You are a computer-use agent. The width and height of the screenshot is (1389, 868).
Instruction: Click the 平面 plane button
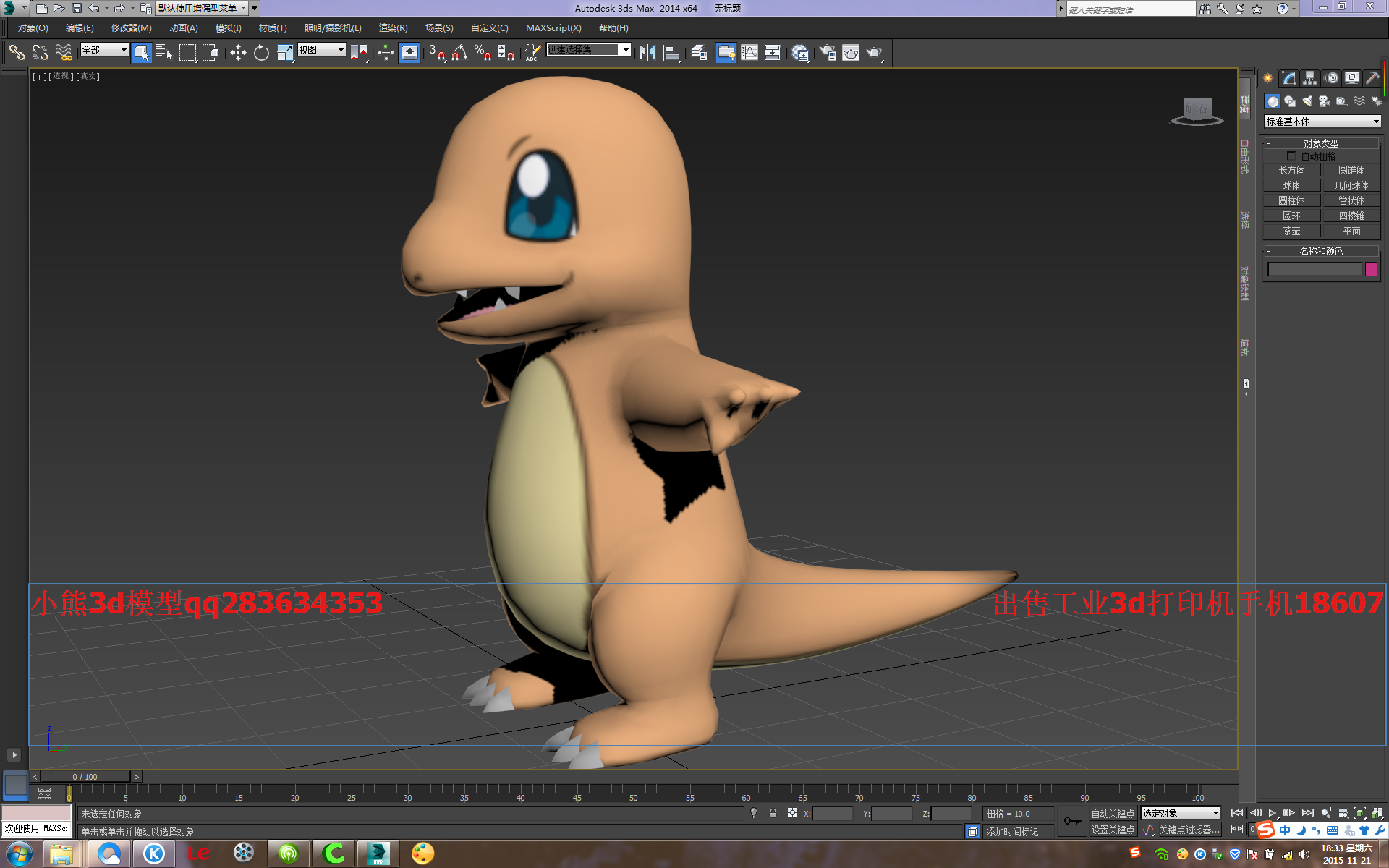[1351, 231]
